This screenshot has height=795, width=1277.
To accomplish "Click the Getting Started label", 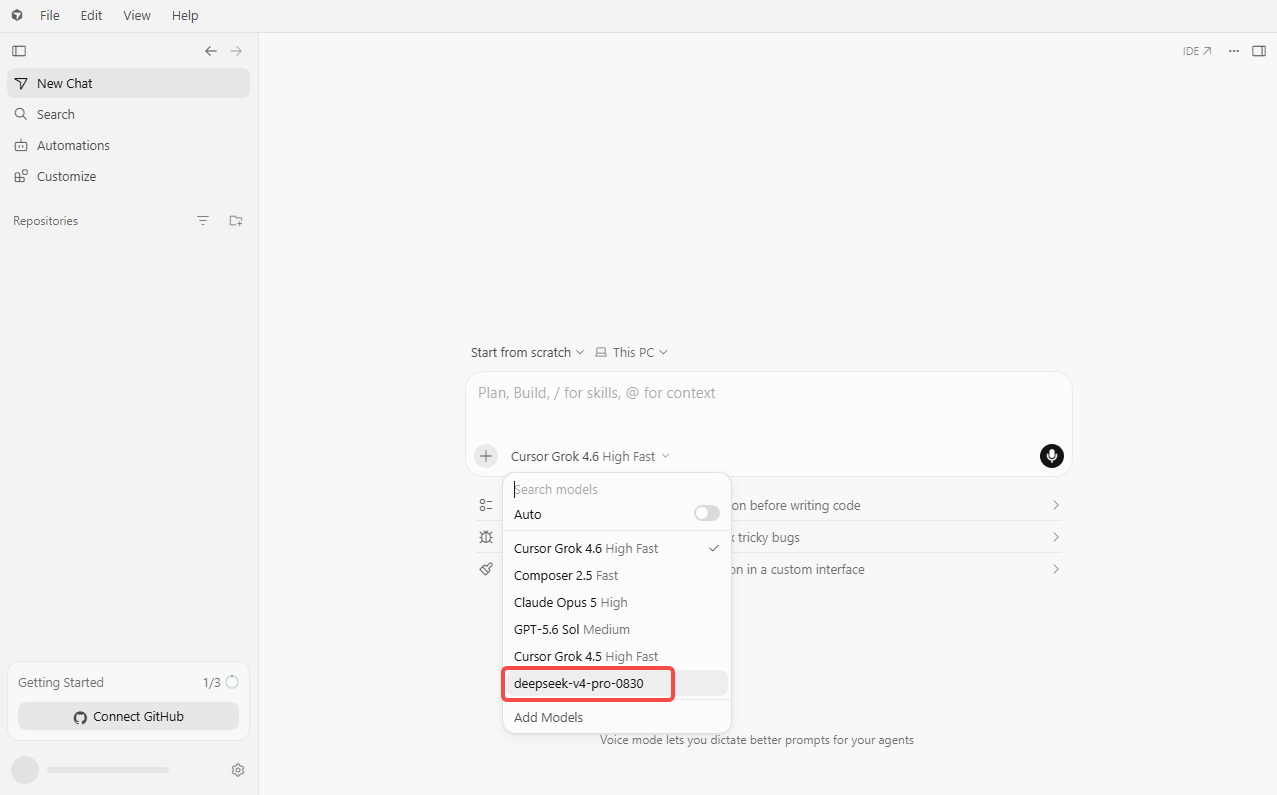I will coord(61,682).
